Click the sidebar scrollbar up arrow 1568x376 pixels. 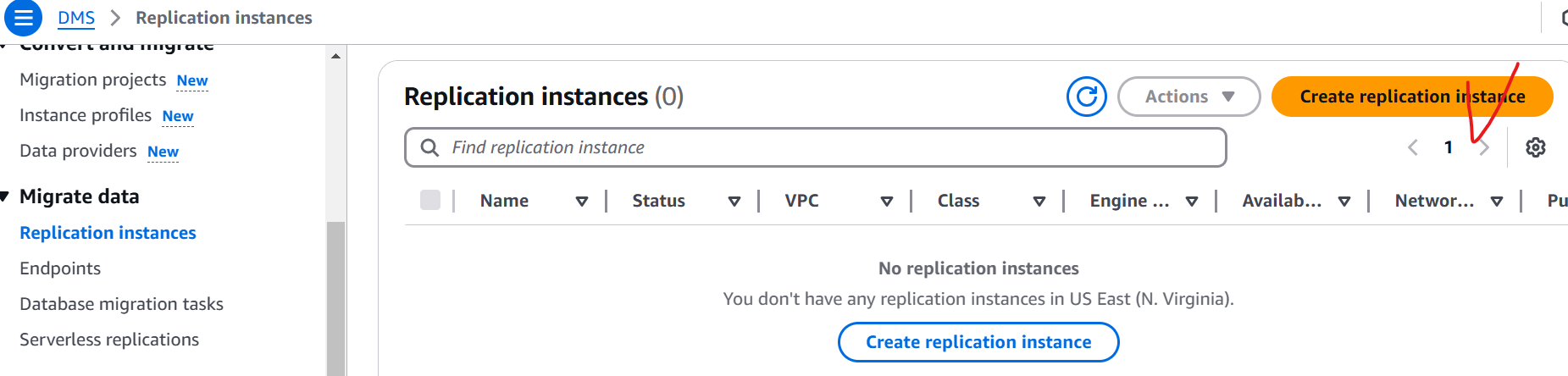(336, 56)
